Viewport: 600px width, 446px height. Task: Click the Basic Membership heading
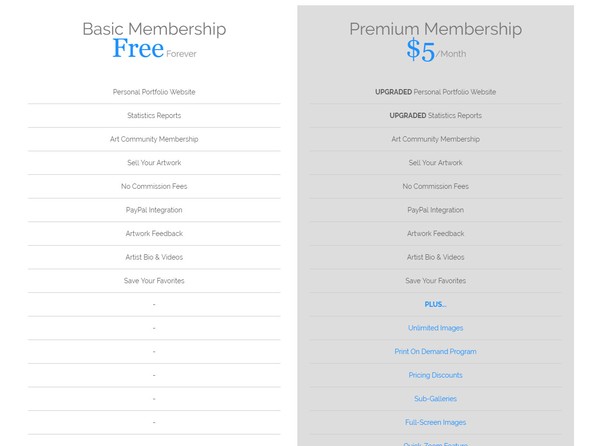tap(154, 29)
